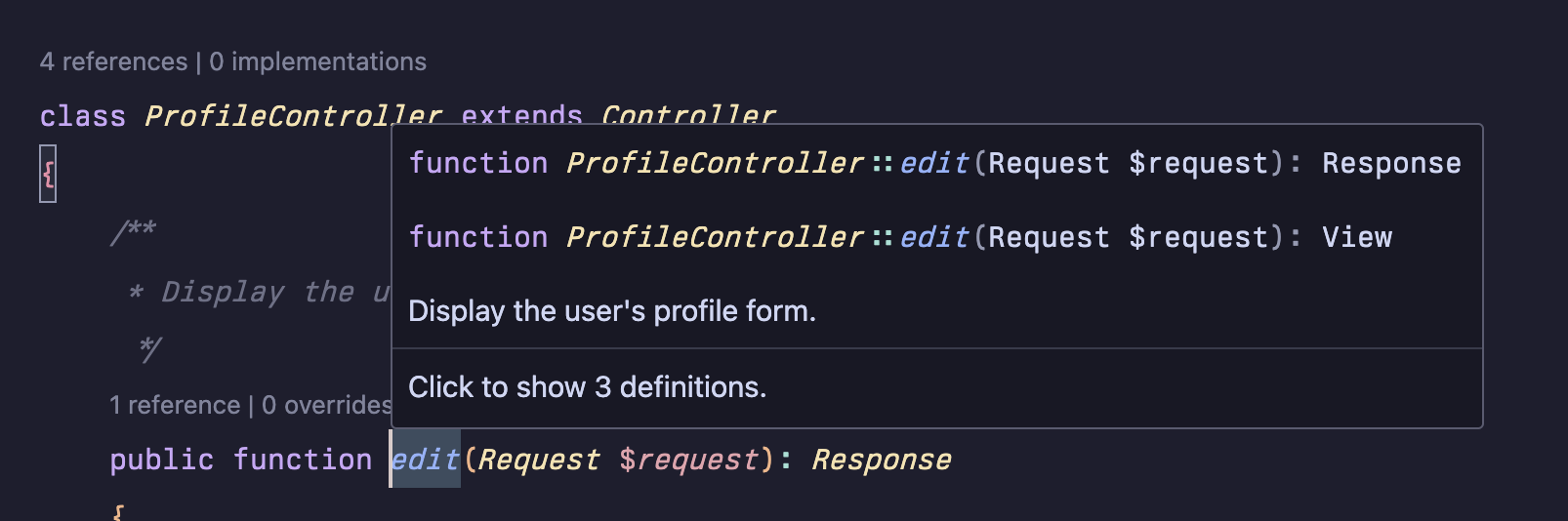Show the "1 reference" code lens results
This screenshot has height=521, width=1568.
[175, 405]
